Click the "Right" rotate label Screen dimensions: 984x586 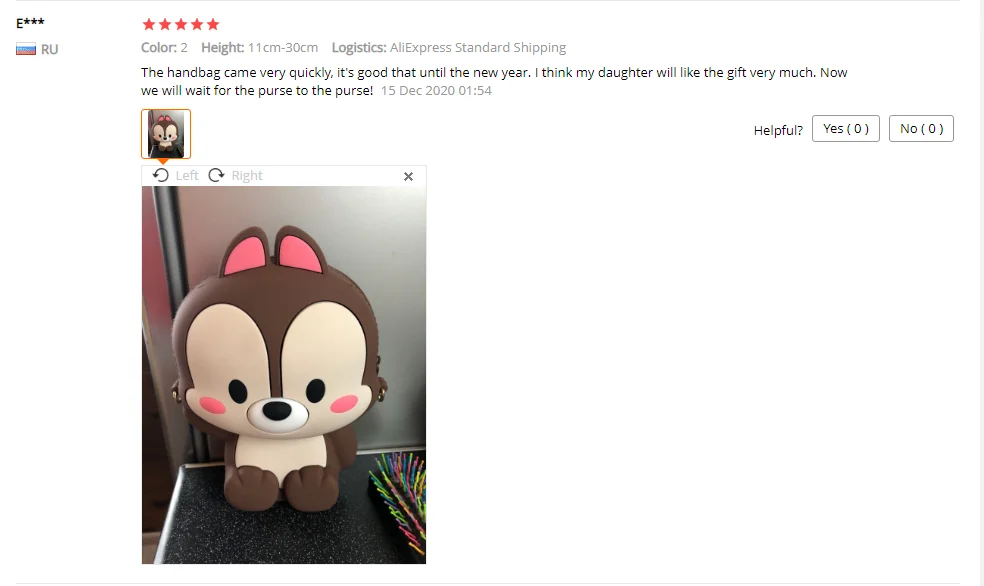[x=247, y=176]
